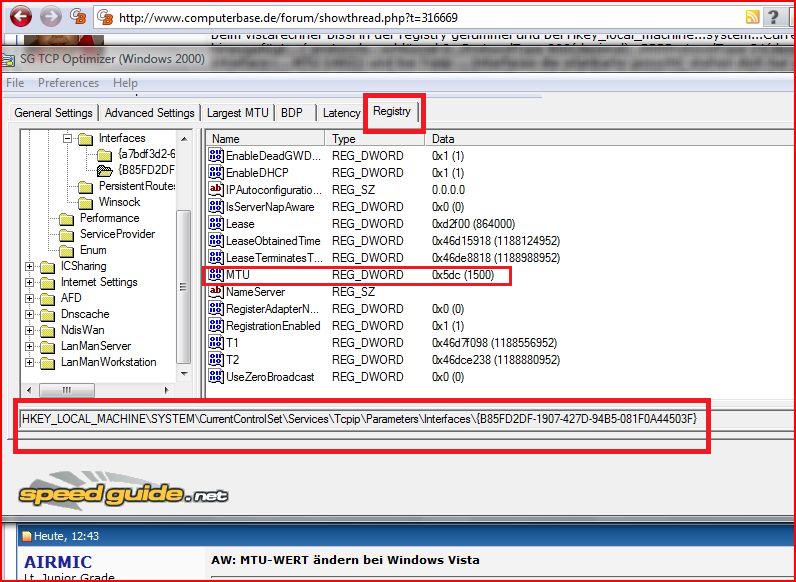796x582 pixels.
Task: Select the EnableDHCP DWORD value icon
Action: pos(216,172)
